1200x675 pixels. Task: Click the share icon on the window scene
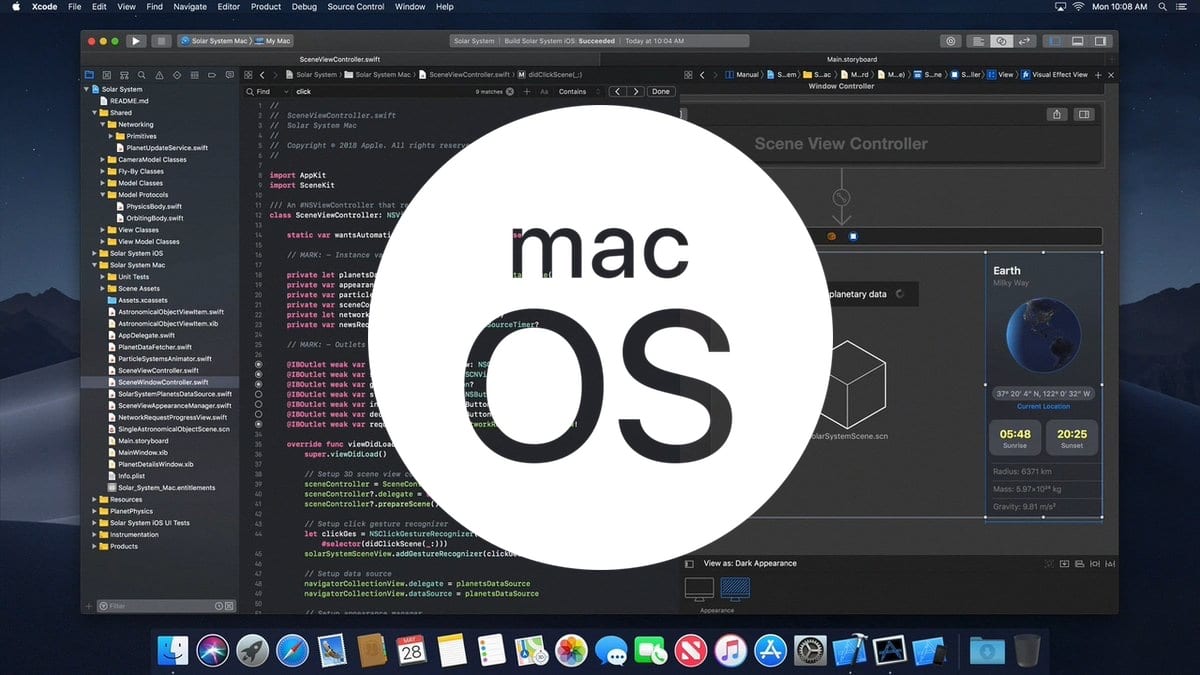(1057, 115)
